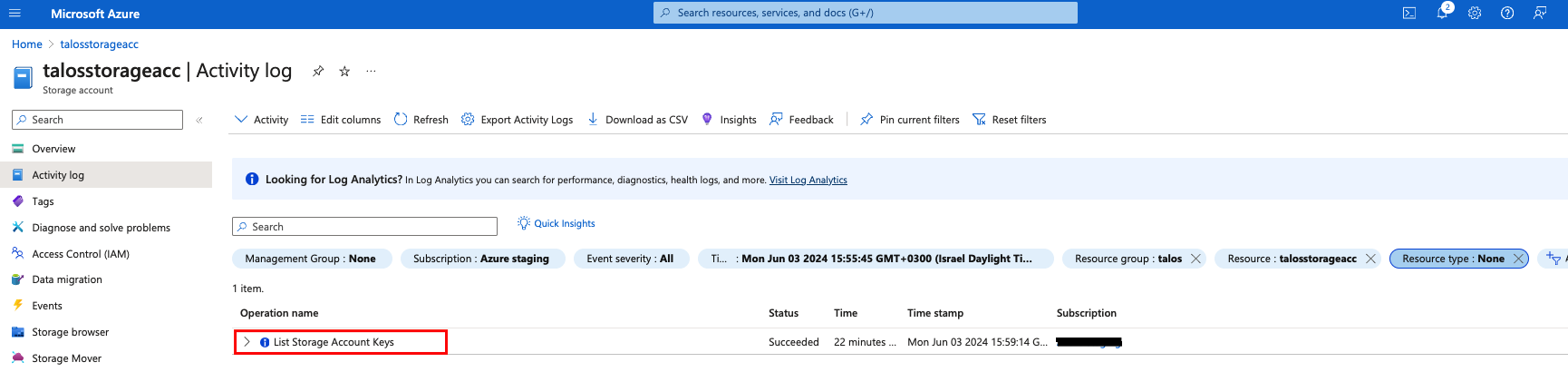1568x372 pixels.
Task: Remove the Resource group talos filter
Action: 1195,259
